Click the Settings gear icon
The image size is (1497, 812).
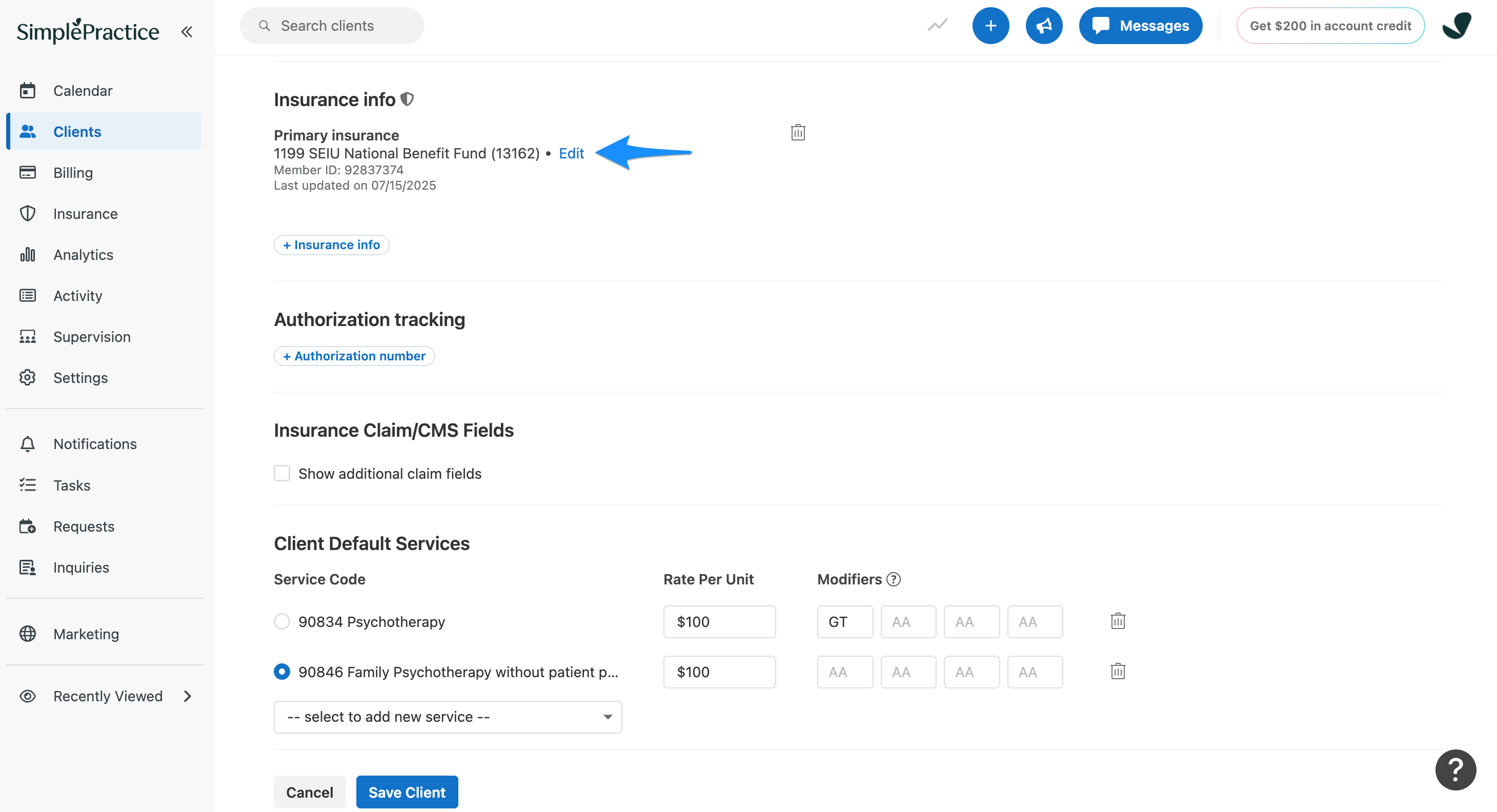click(x=27, y=377)
